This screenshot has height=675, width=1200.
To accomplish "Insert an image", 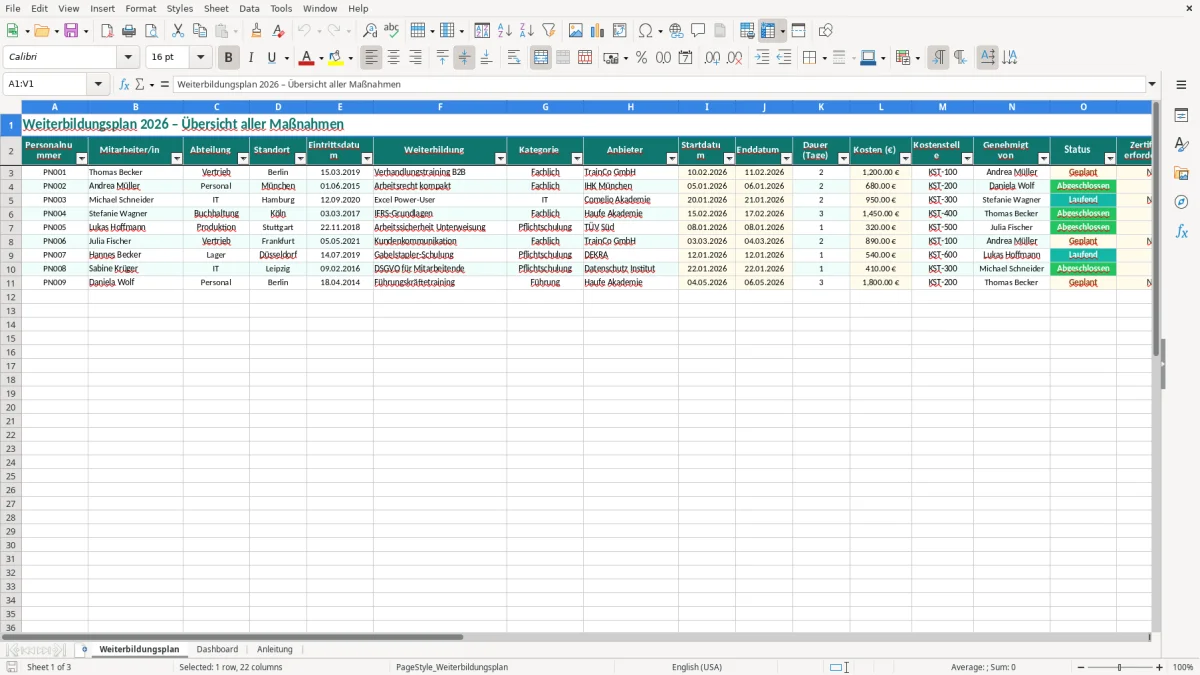I will coord(576,31).
